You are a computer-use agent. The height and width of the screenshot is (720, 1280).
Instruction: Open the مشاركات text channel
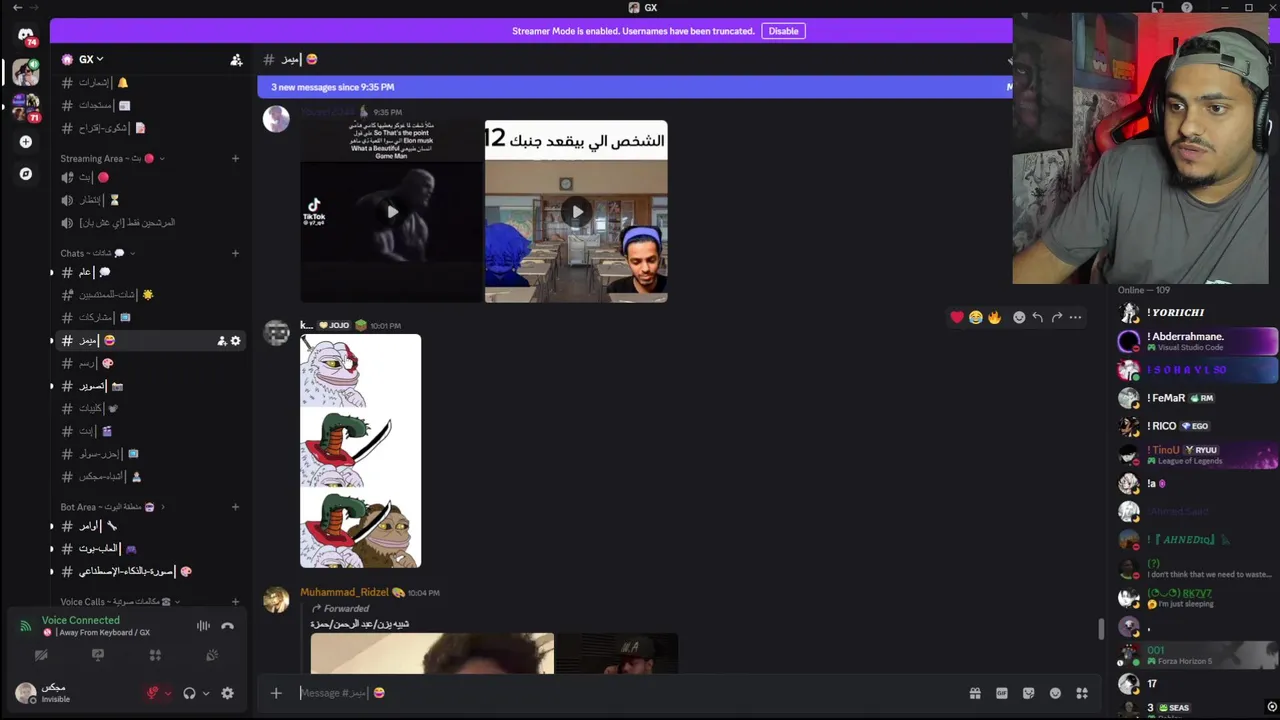pyautogui.click(x=150, y=317)
